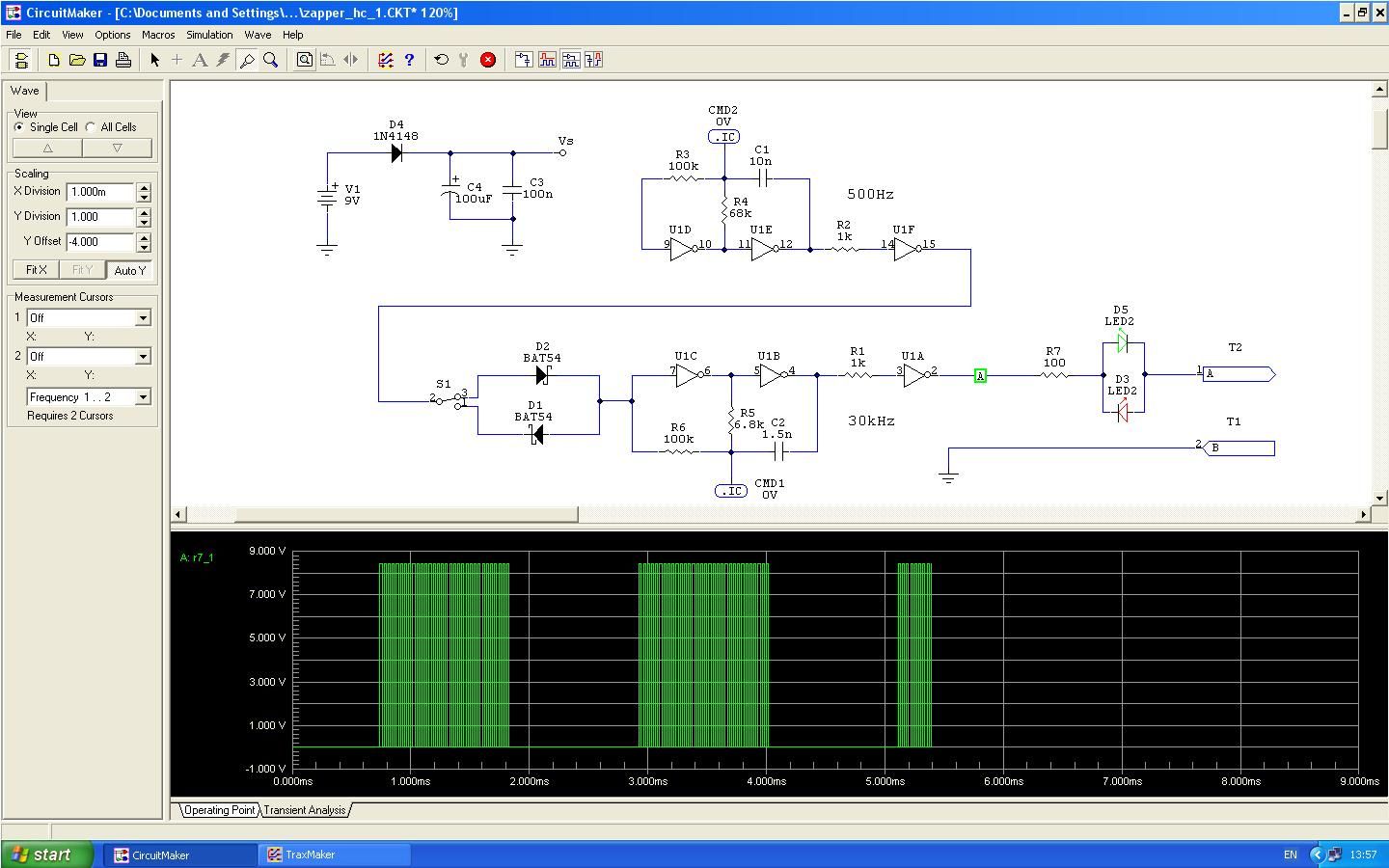Click the Y Offset input field
This screenshot has width=1389, height=868.
click(101, 242)
